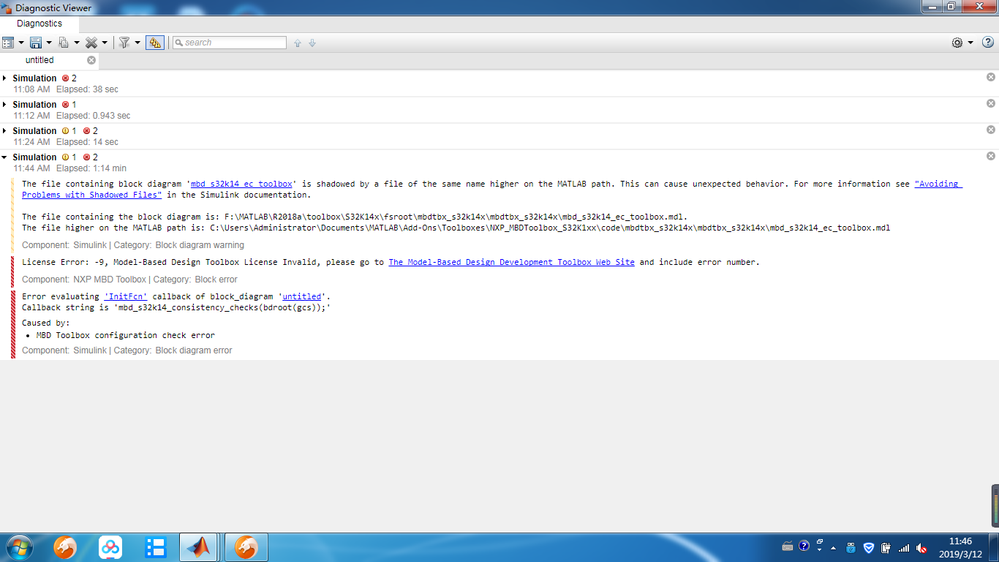This screenshot has height=562, width=999.
Task: Click the muted speaker volume icon
Action: 921,548
